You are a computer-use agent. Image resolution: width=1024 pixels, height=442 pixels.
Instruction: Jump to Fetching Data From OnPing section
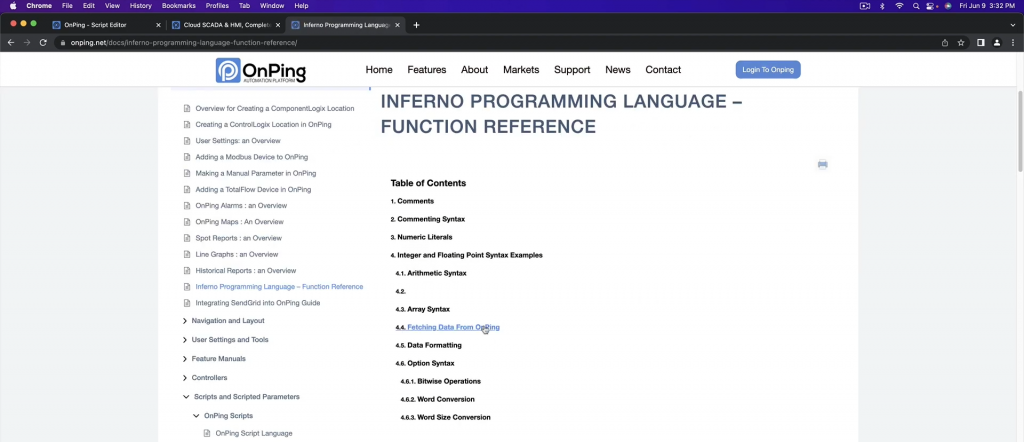click(x=453, y=327)
